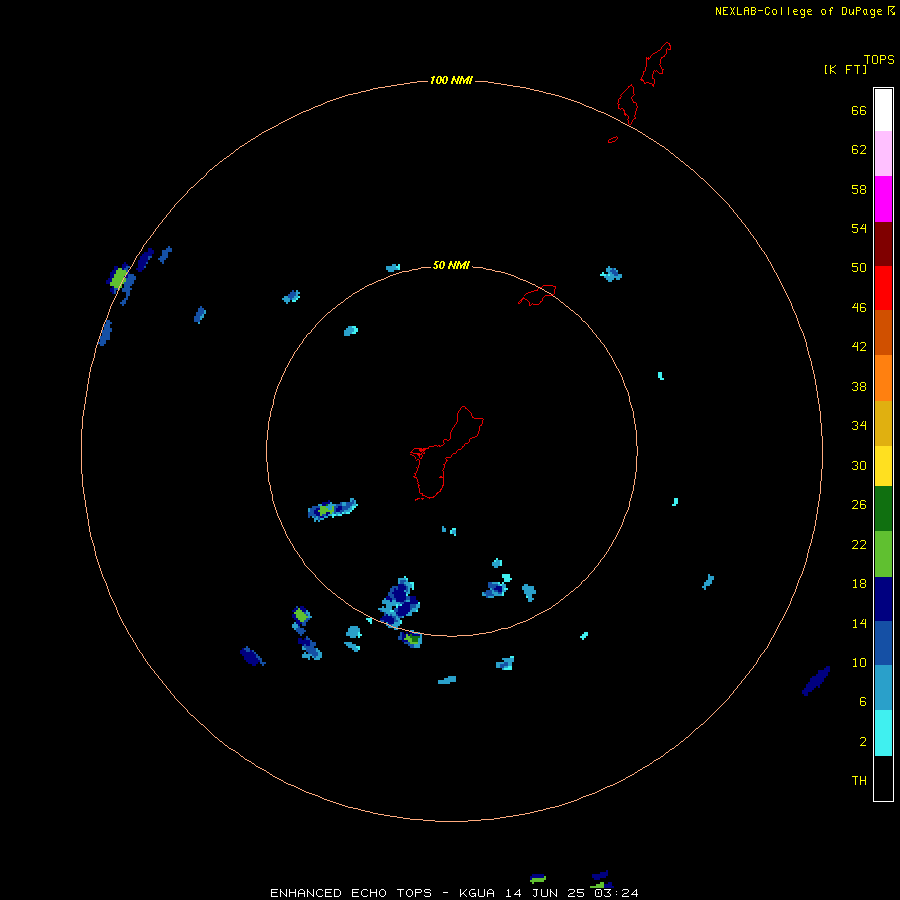This screenshot has height=900, width=900.
Task: Click the "14 JUN 25" date text
Action: 546,893
